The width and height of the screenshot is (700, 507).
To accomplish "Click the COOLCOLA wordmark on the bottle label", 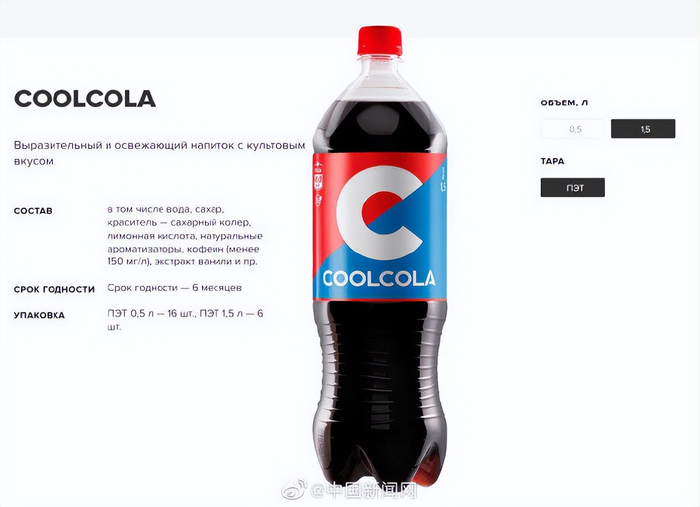I will pos(379,278).
